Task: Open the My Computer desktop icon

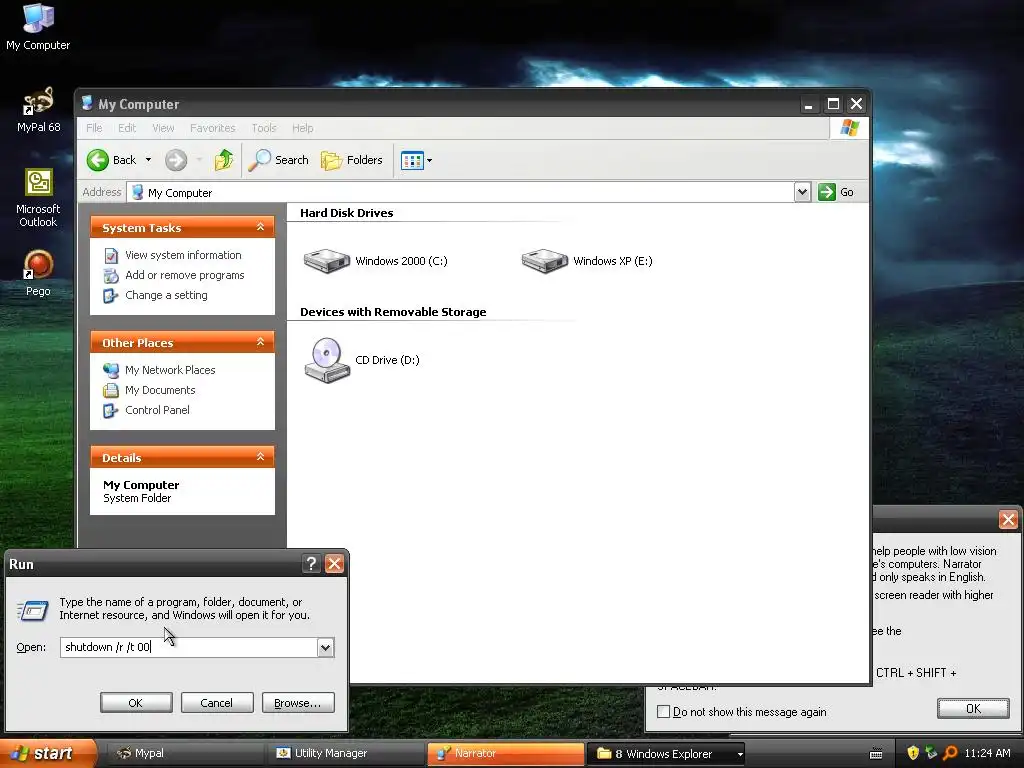Action: pos(38,26)
